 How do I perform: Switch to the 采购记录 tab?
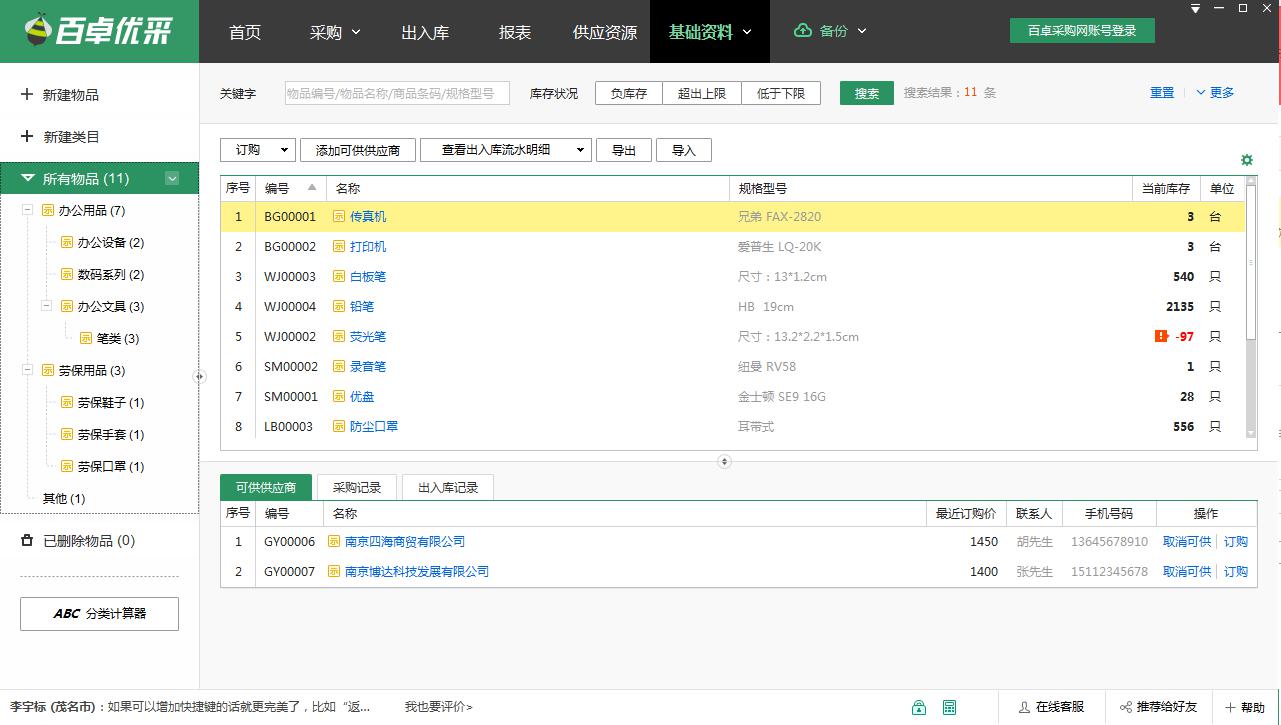357,488
